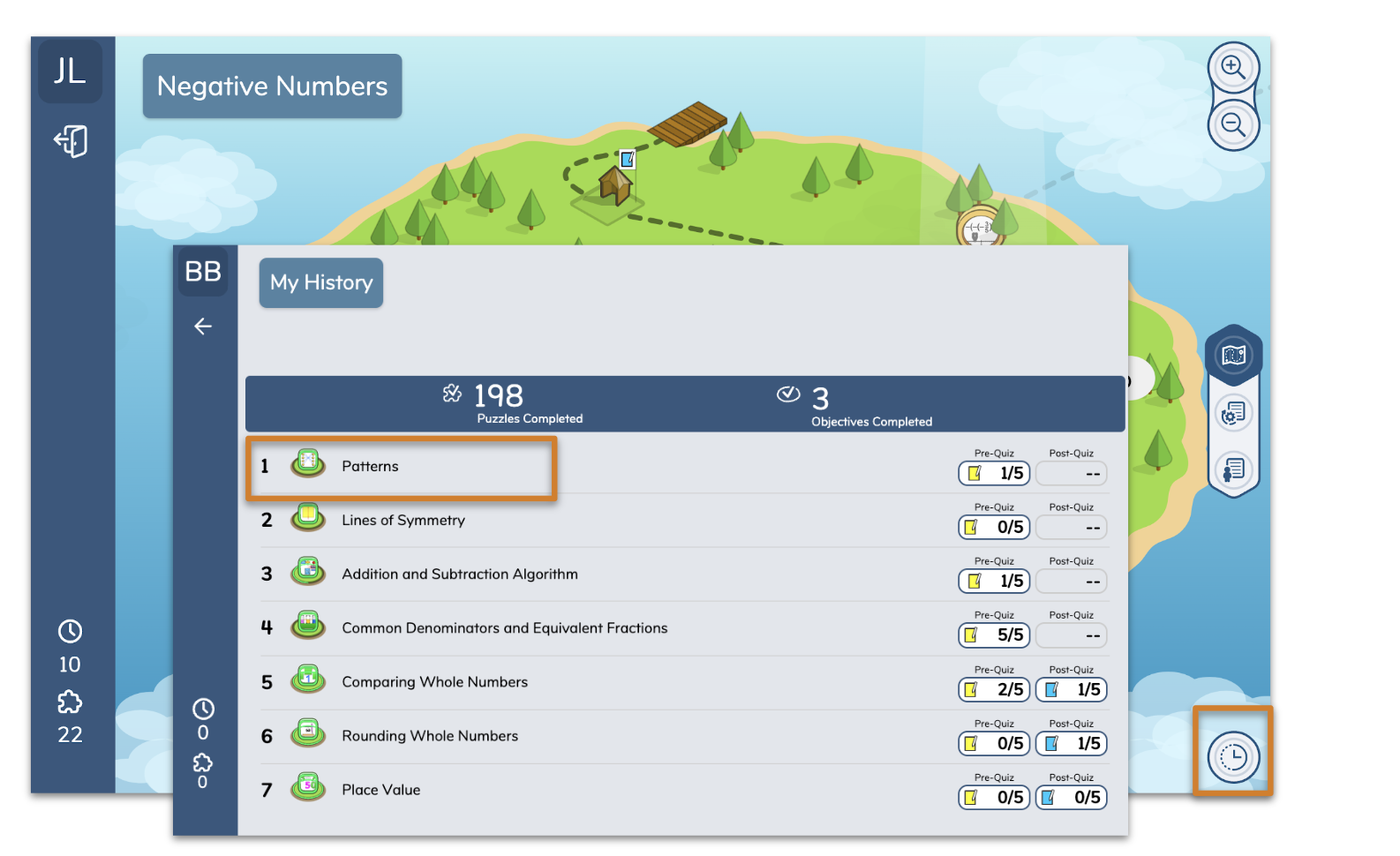This screenshot has height=856, width=1400.
Task: Click the settings list gear icon
Action: (1233, 413)
